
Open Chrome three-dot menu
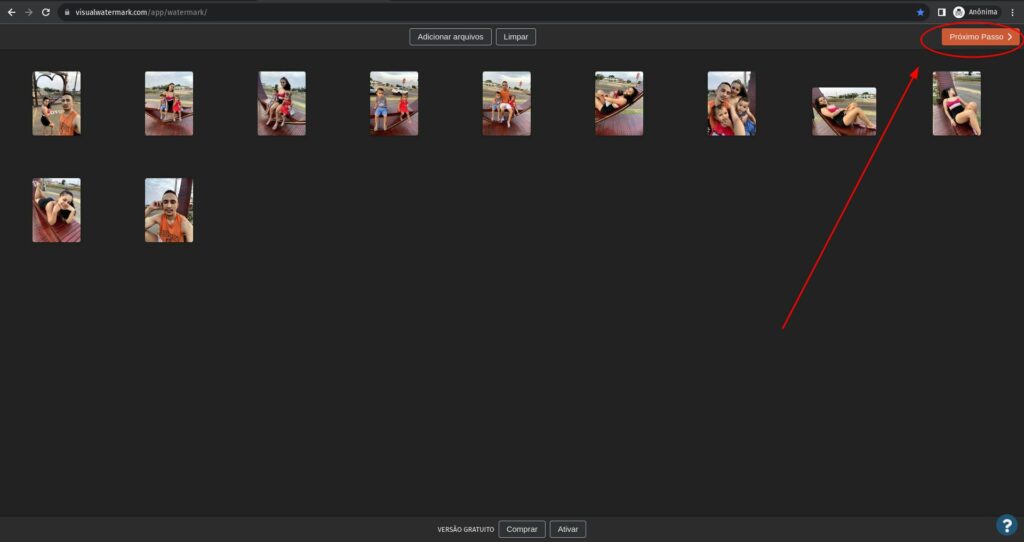(x=1013, y=12)
